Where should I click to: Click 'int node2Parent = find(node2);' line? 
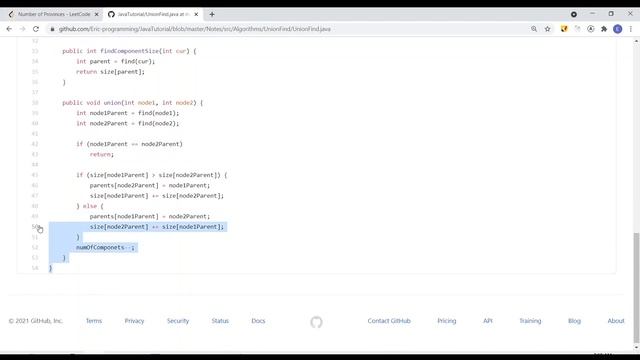pos(127,123)
